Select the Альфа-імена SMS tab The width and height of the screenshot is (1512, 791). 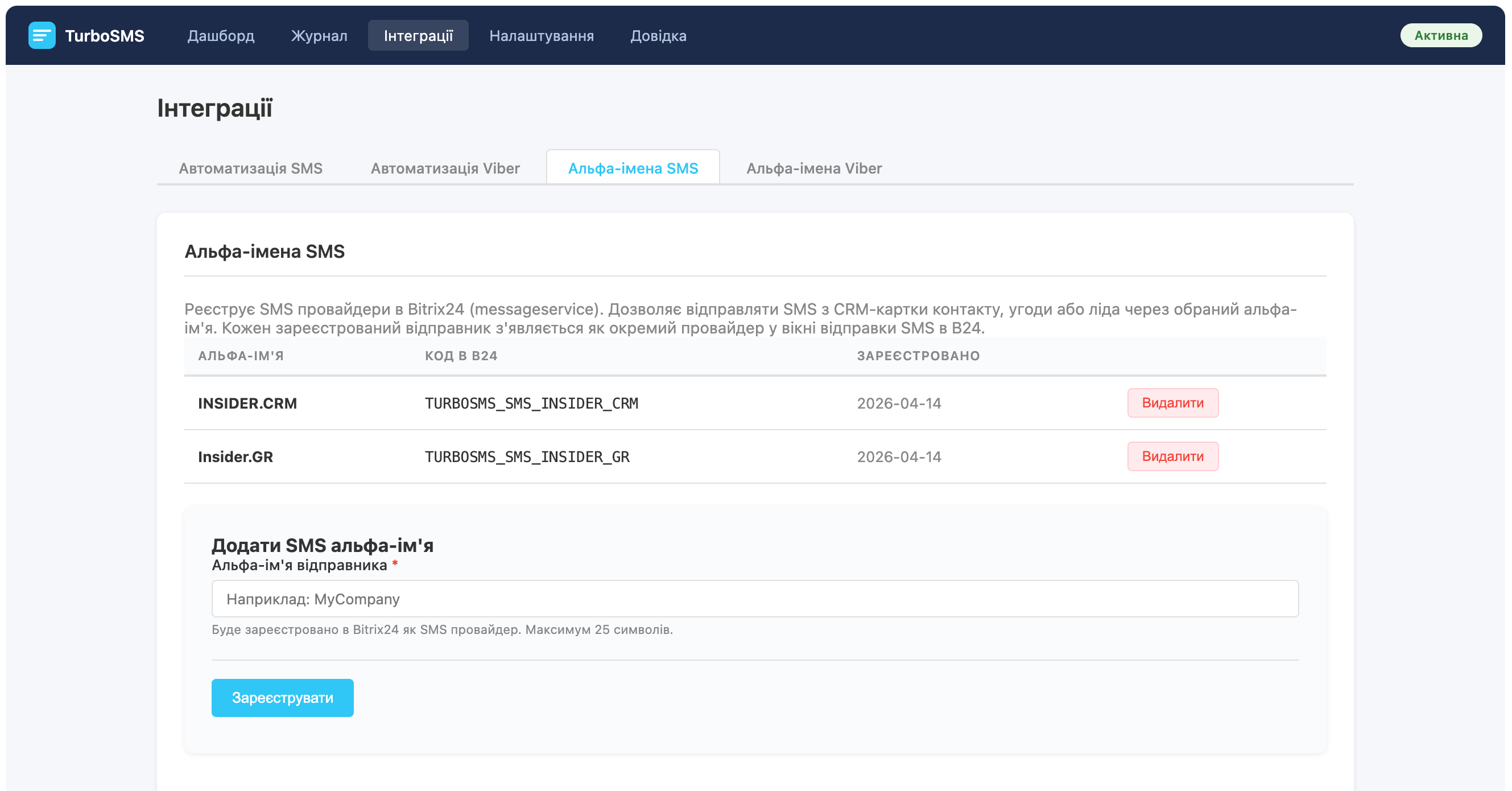click(633, 168)
